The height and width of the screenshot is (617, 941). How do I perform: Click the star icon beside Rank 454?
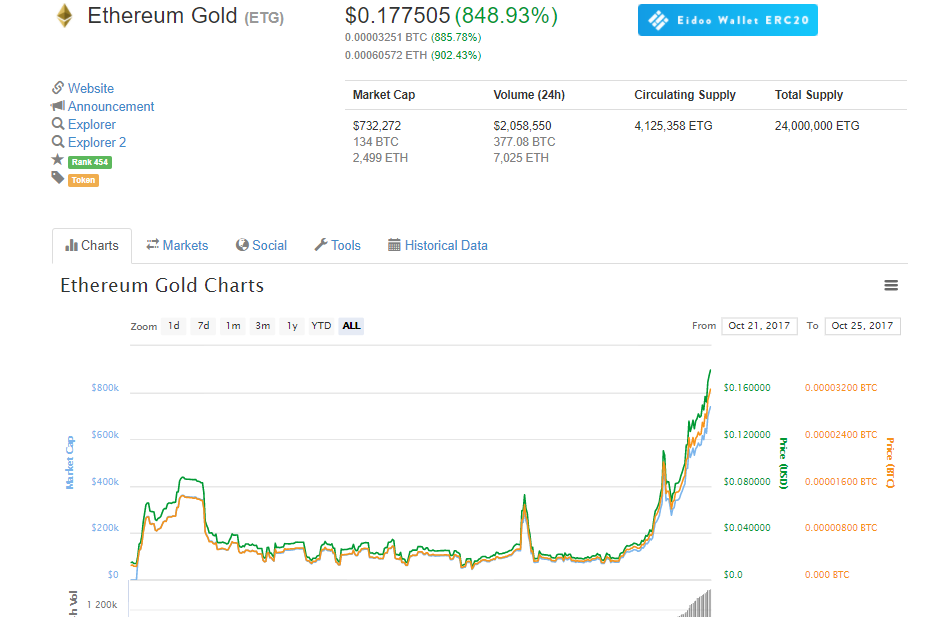coord(58,160)
